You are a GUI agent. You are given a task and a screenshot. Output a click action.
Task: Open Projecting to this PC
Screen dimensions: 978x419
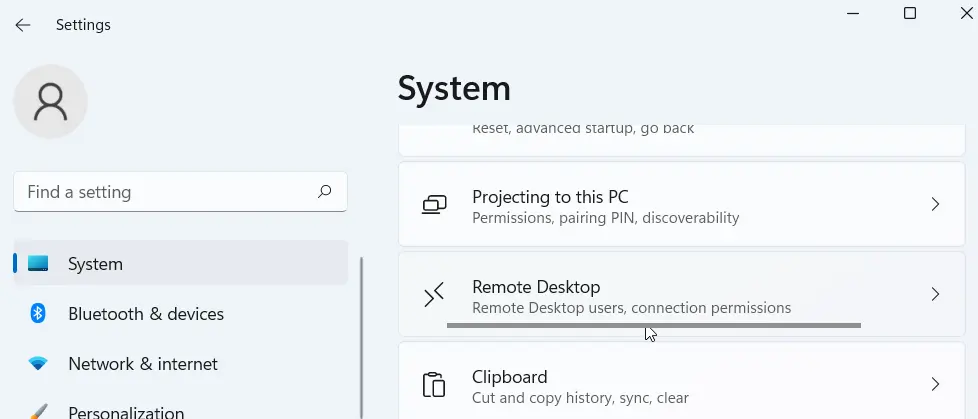coord(682,205)
